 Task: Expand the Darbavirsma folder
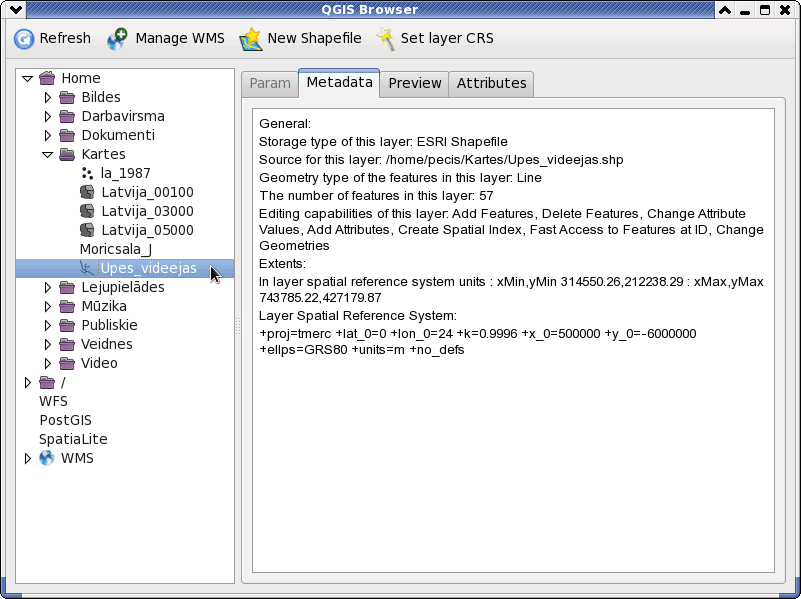click(48, 116)
